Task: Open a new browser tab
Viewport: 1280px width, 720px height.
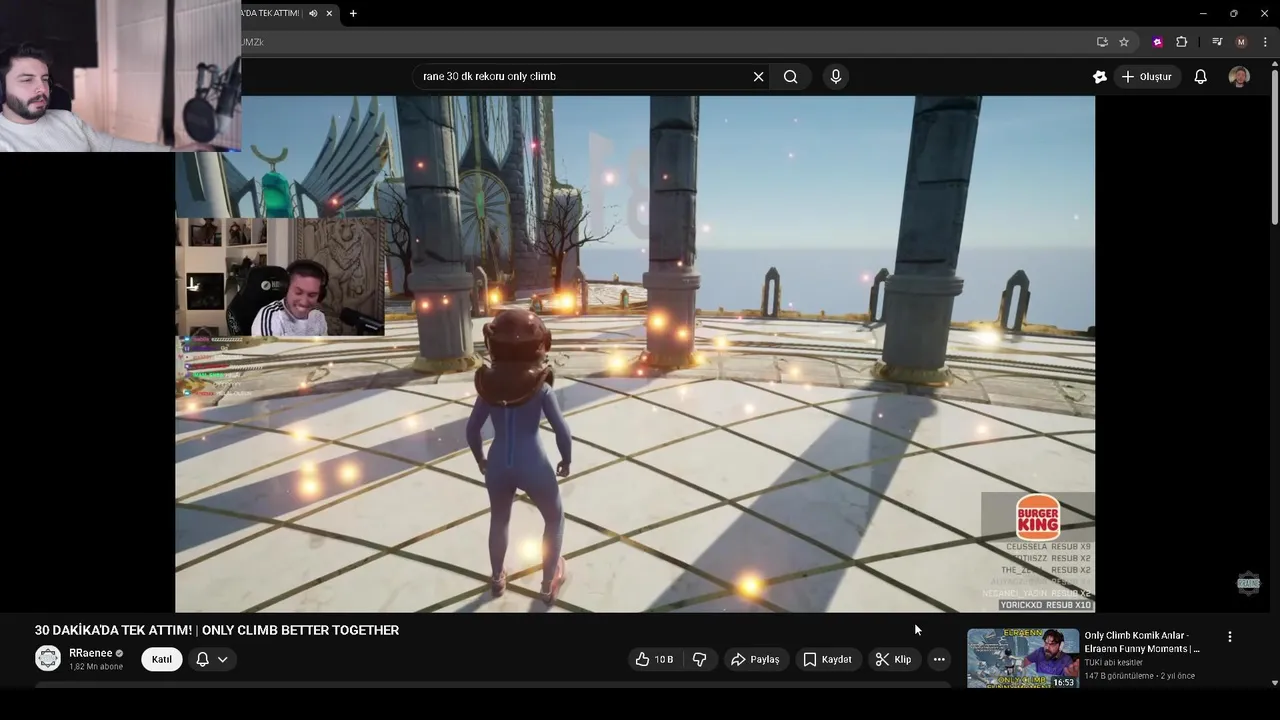Action: coord(353,13)
